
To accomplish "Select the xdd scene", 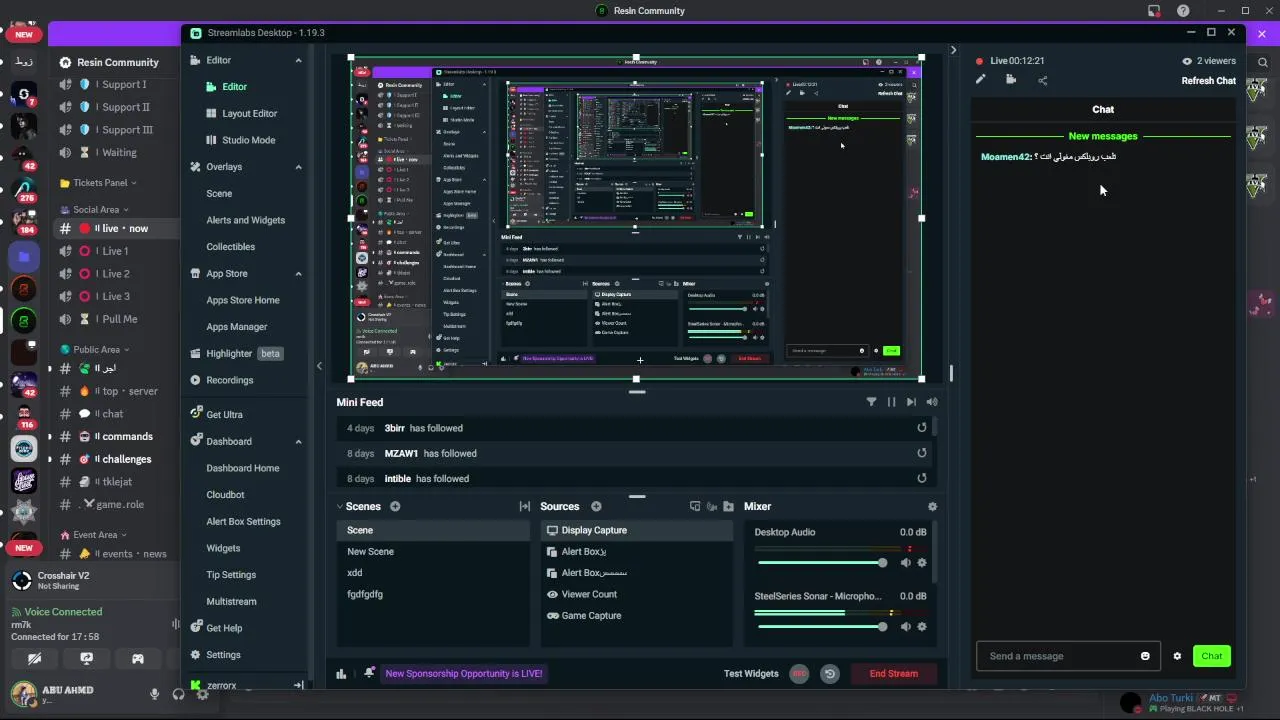I will 433,573.
